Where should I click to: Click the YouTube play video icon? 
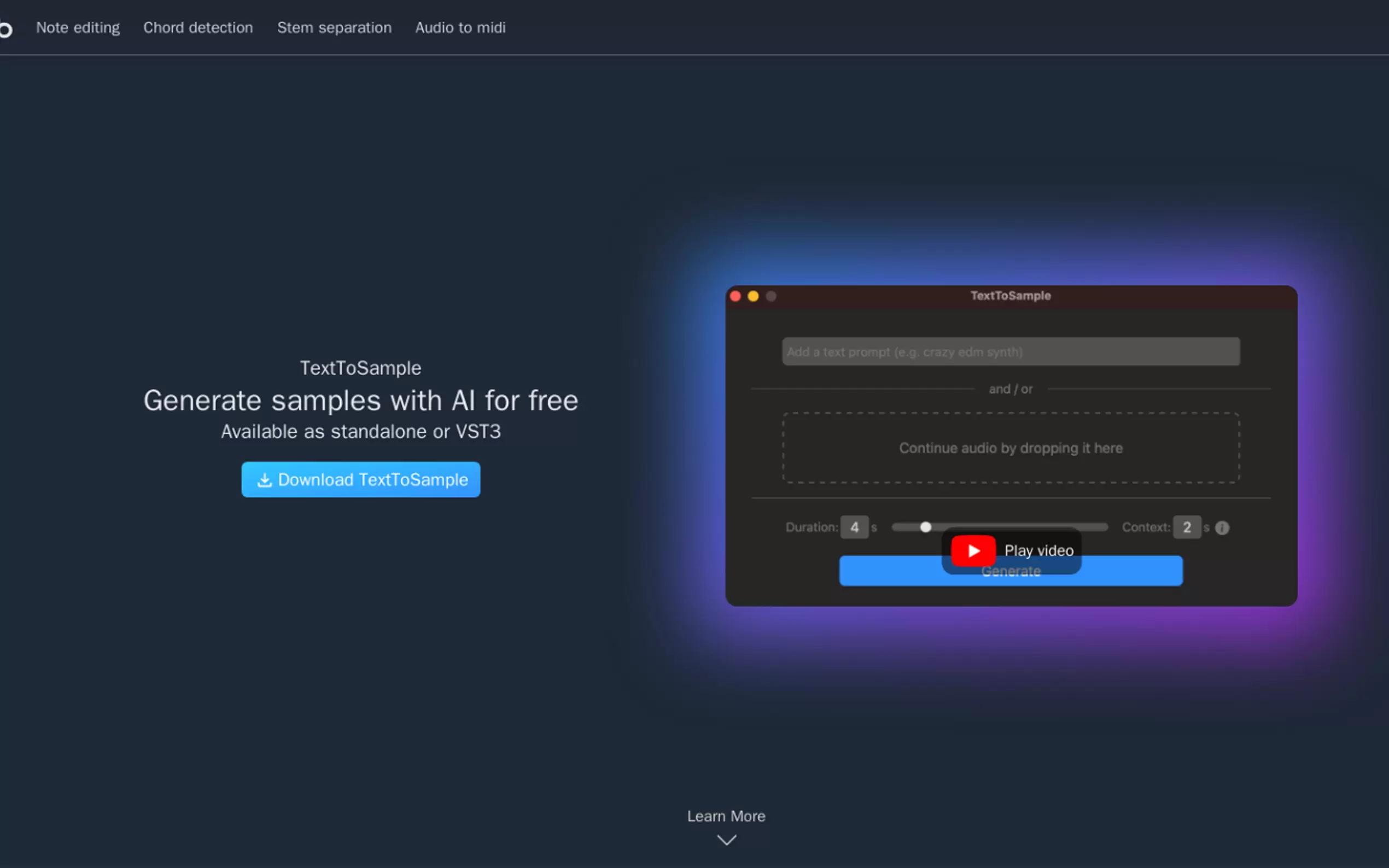click(973, 550)
